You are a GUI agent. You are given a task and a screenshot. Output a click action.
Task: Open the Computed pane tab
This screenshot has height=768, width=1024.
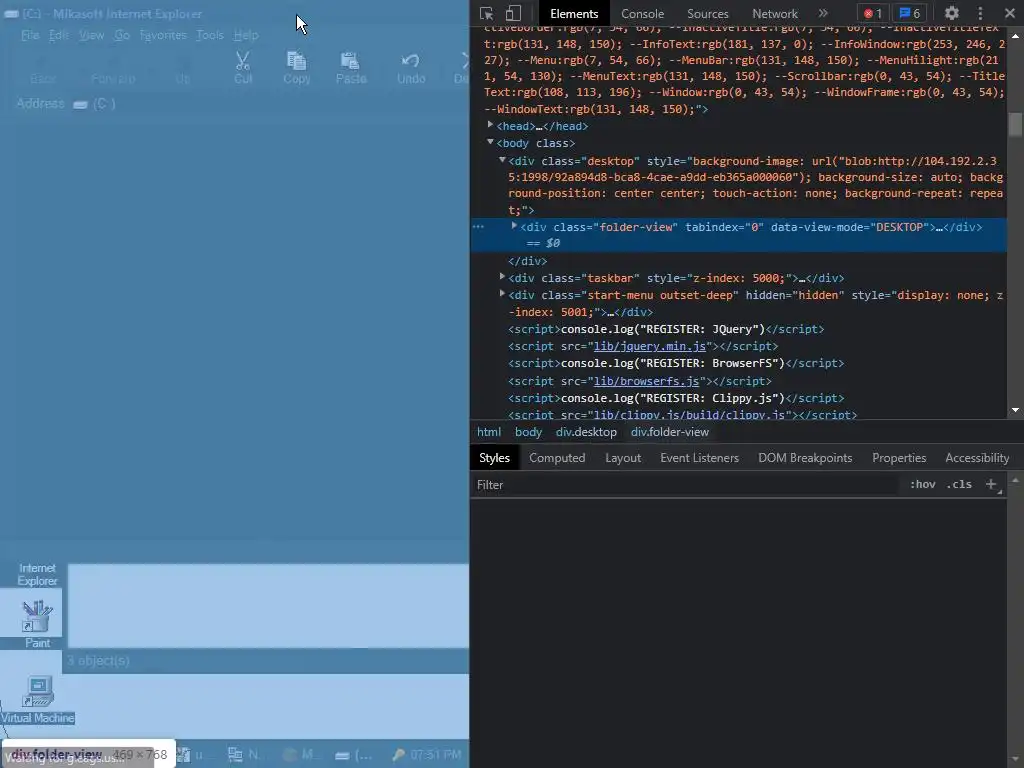pyautogui.click(x=557, y=458)
